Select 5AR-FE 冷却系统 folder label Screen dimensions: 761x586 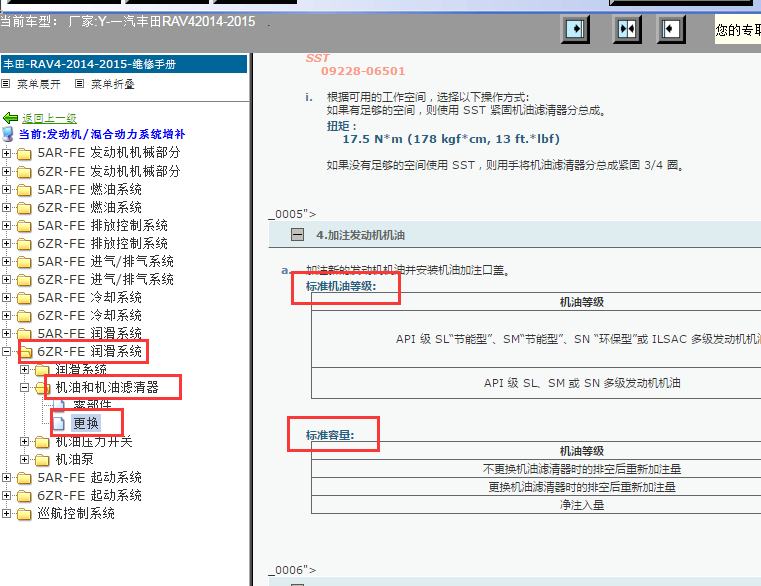(x=89, y=298)
